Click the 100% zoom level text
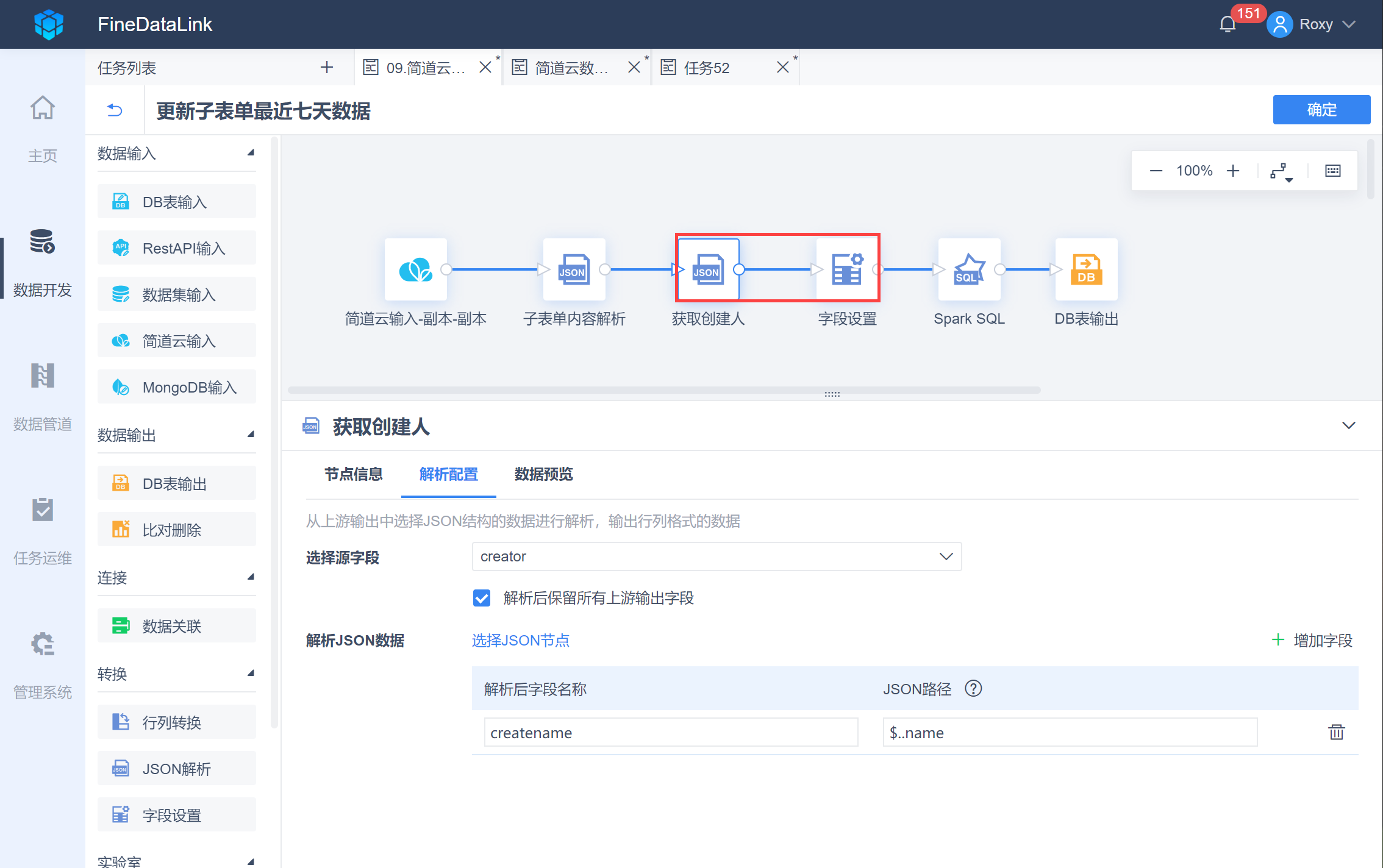1383x868 pixels. click(x=1194, y=171)
